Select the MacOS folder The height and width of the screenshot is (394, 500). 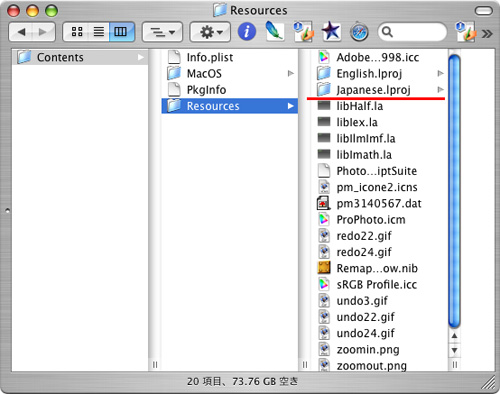coord(230,73)
